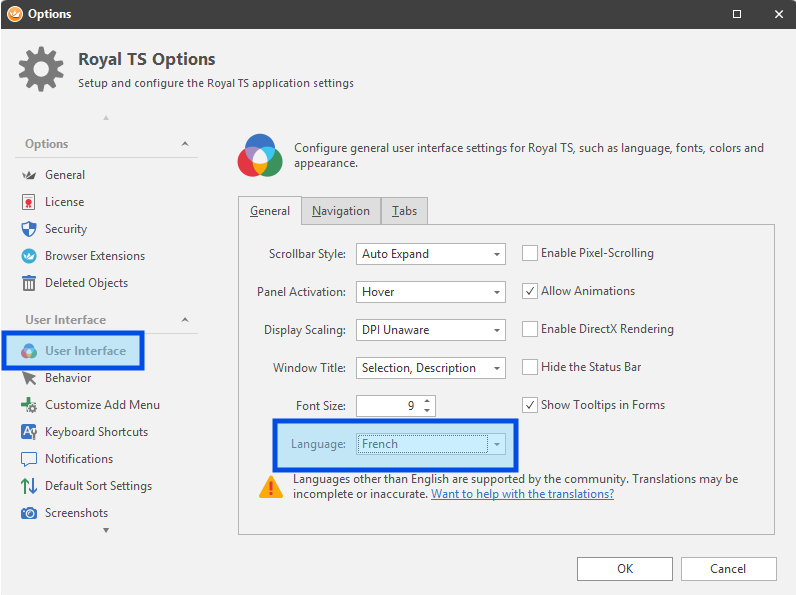Open the Security options page
Screen dimensions: 796x595
coord(66,229)
